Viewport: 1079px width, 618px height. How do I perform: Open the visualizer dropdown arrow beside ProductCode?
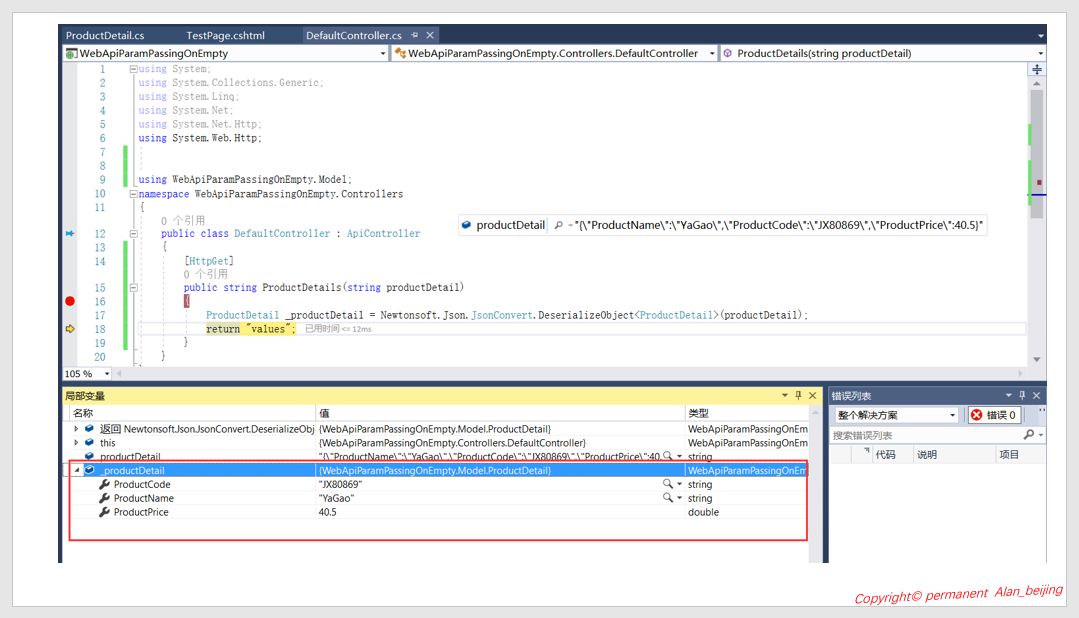tap(679, 484)
